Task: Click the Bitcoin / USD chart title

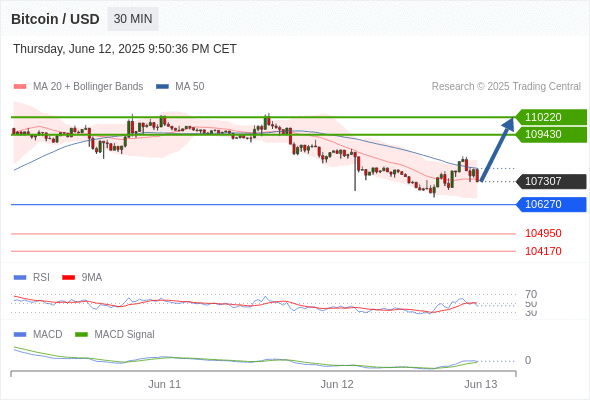Action: 55,19
